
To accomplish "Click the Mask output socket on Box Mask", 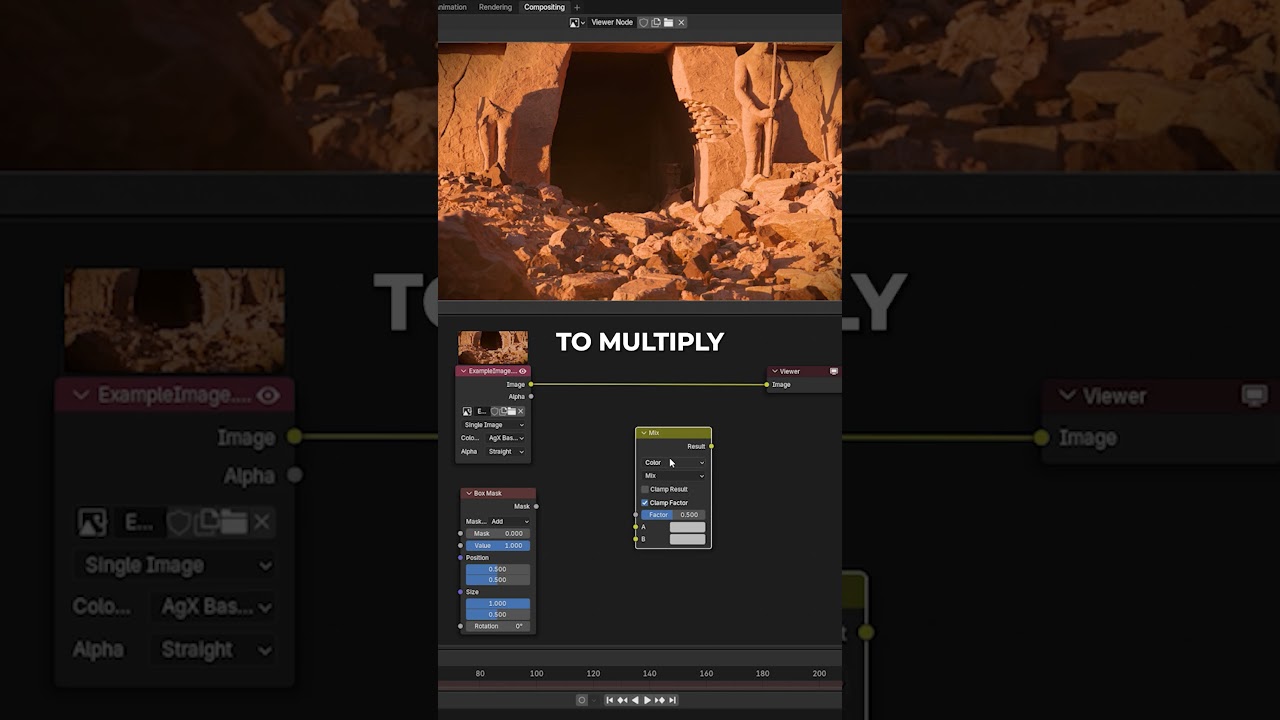I will (536, 506).
